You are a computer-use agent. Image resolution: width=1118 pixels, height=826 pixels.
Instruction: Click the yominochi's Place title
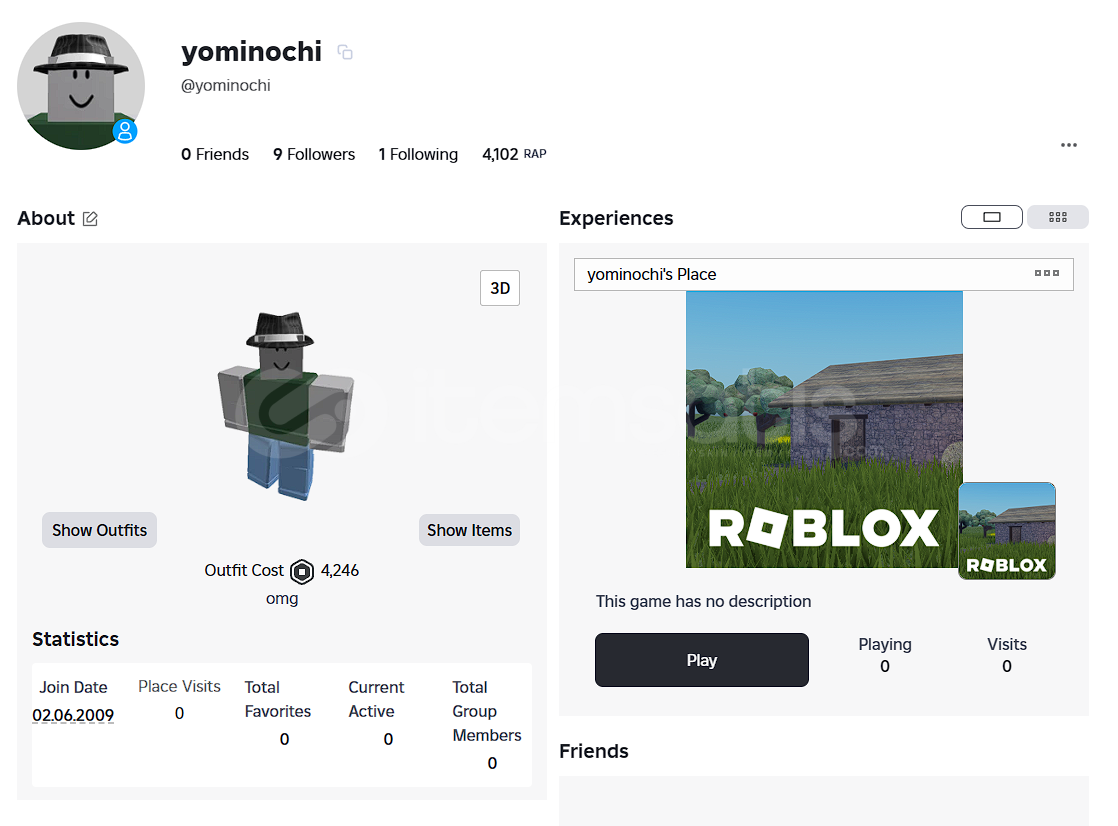[652, 274]
